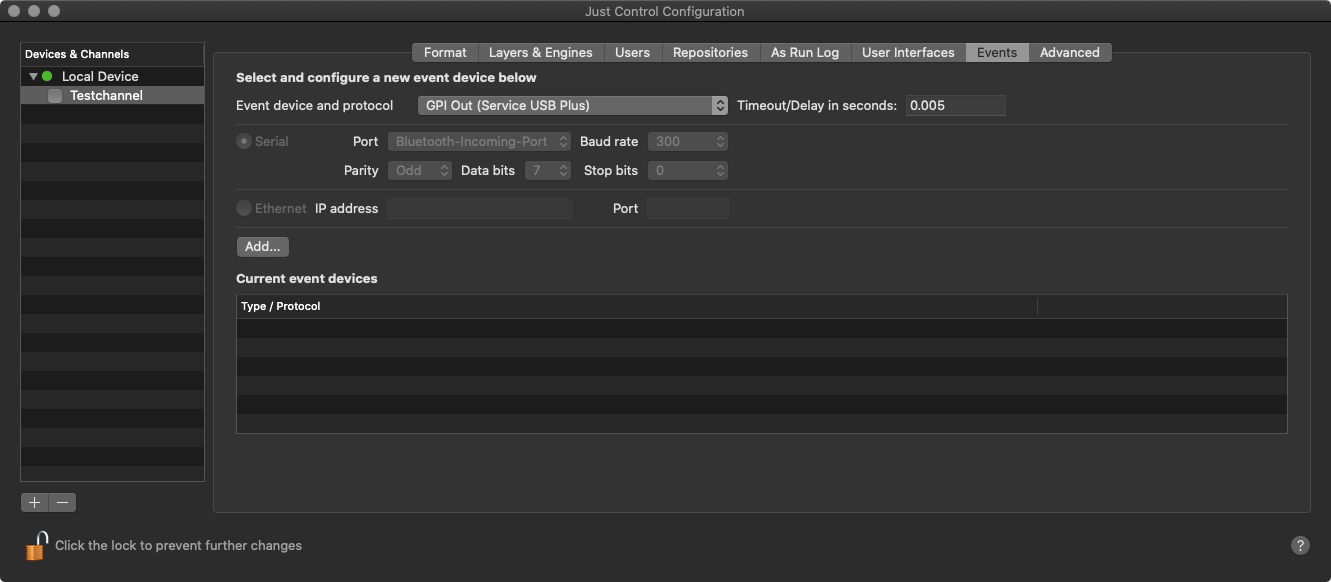The width and height of the screenshot is (1331, 582).
Task: Click the green status dot of Local Device
Action: click(x=47, y=76)
